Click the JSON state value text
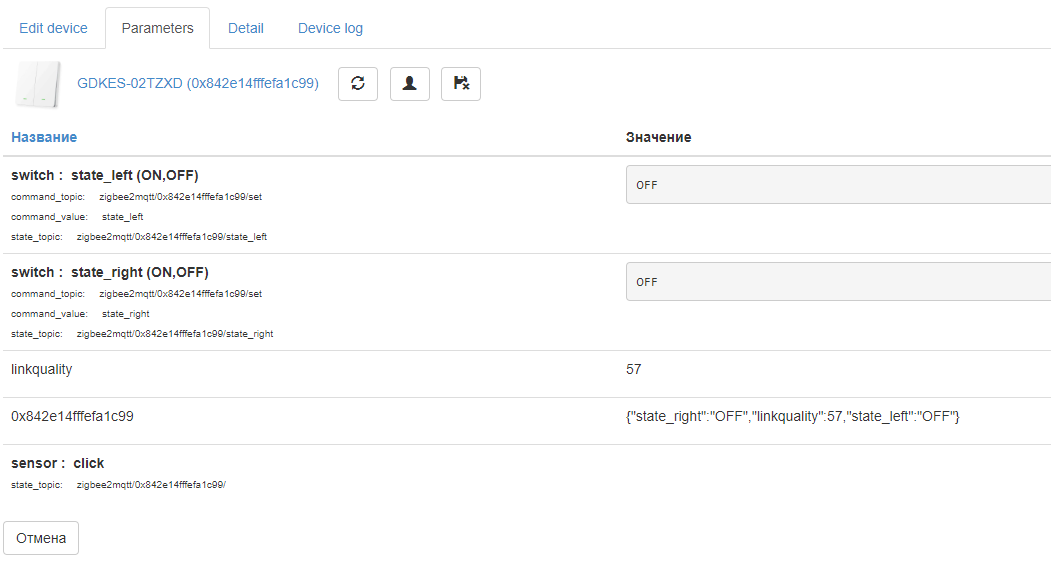 (x=792, y=416)
